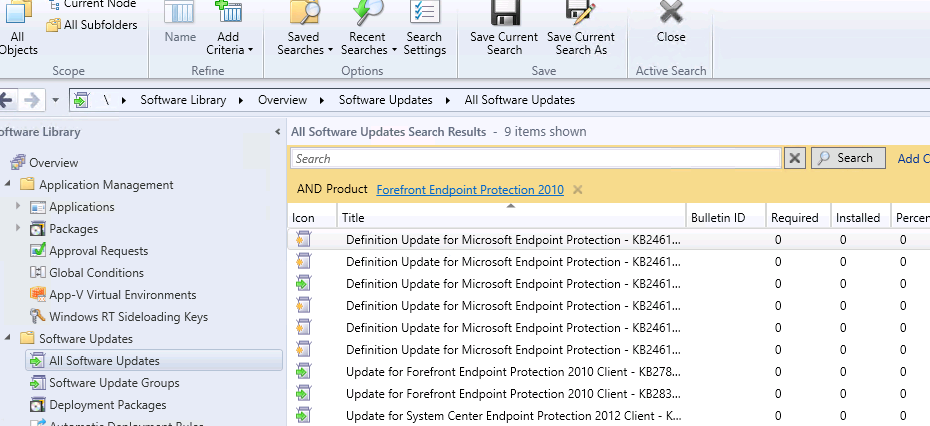Screen dimensions: 930x426
Task: Collapse the Application Management tree node
Action: [x=10, y=185]
